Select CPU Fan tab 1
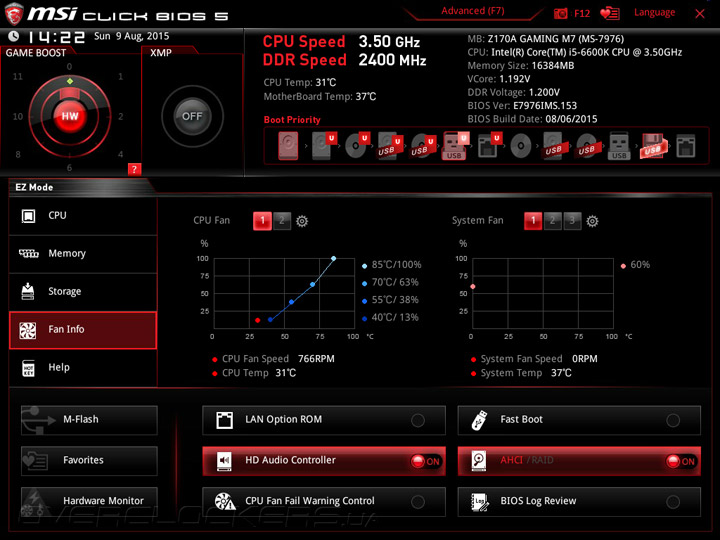Screen dimensions: 720x540 (262, 221)
